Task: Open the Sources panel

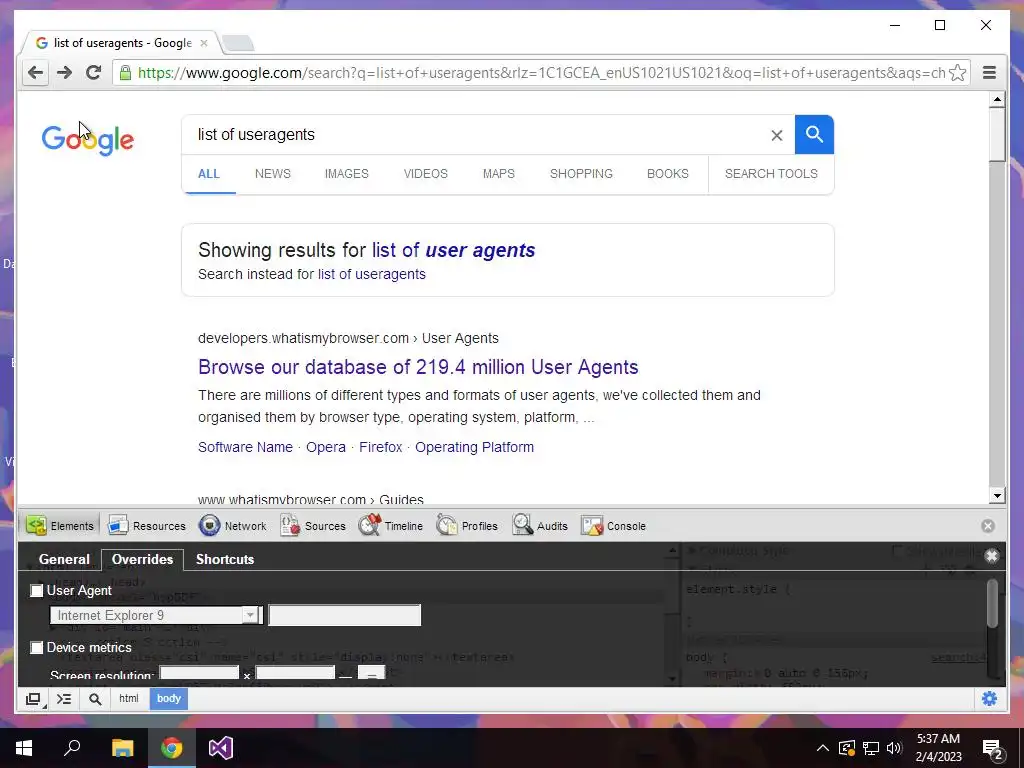Action: [313, 526]
